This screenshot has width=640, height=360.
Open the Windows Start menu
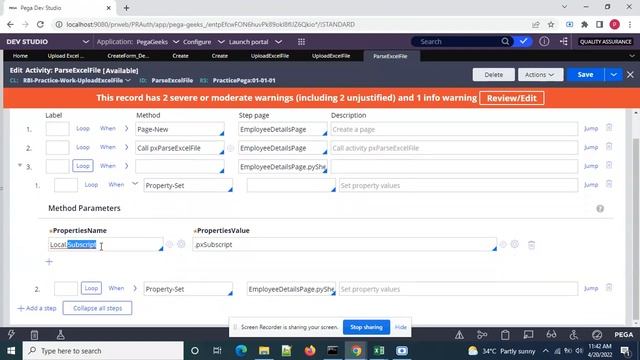[x=11, y=351]
